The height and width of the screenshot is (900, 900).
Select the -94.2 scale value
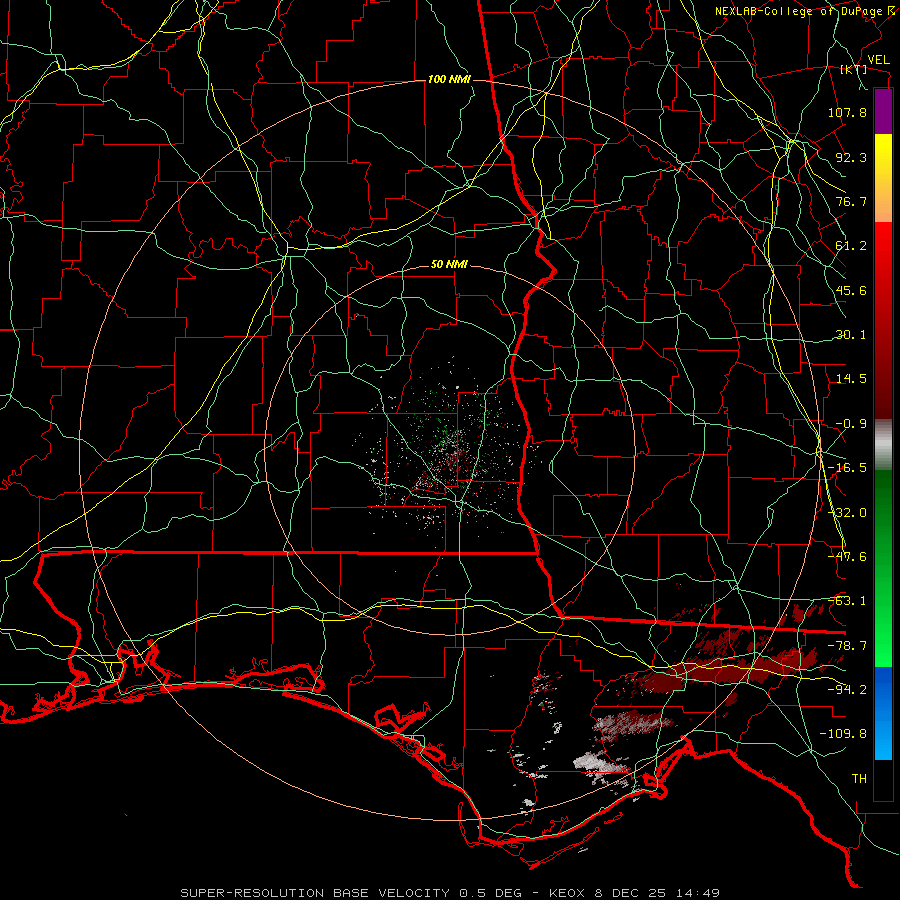pos(847,690)
